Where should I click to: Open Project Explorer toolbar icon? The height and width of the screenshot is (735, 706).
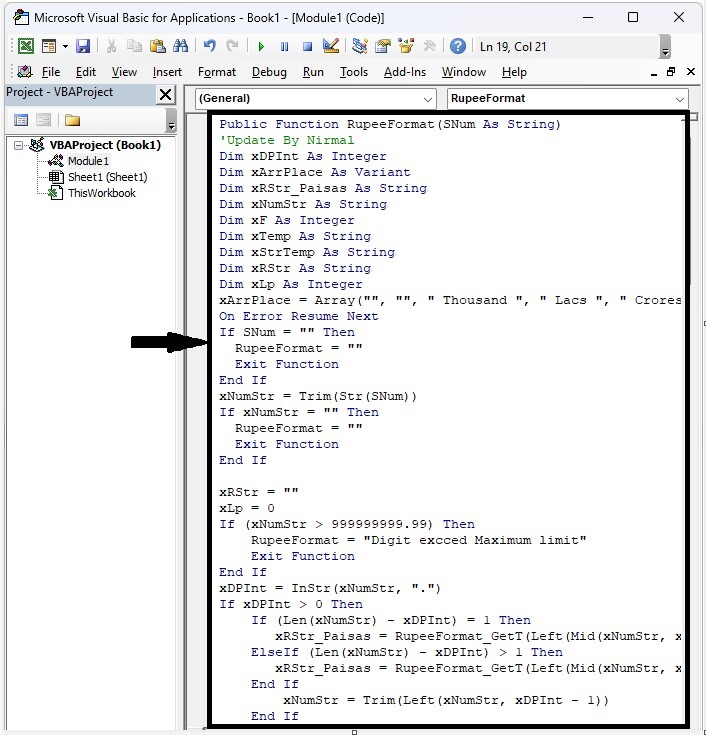tap(360, 46)
